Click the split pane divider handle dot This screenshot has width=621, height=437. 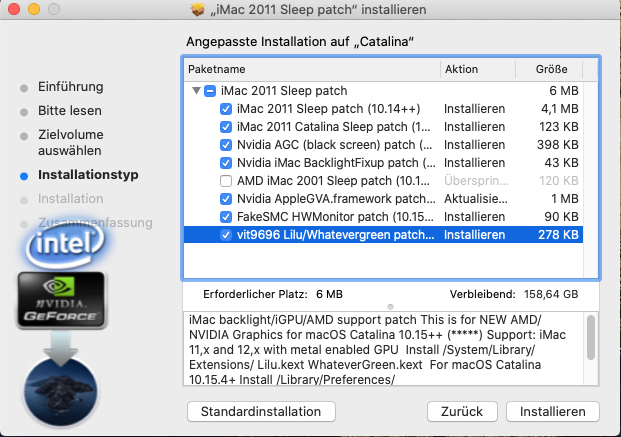pyautogui.click(x=391, y=307)
